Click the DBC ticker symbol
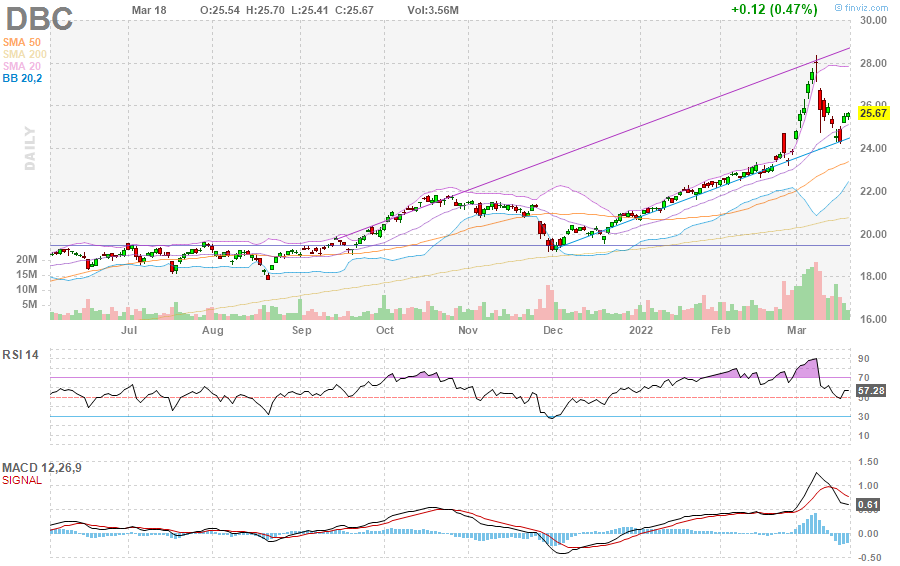 39,18
